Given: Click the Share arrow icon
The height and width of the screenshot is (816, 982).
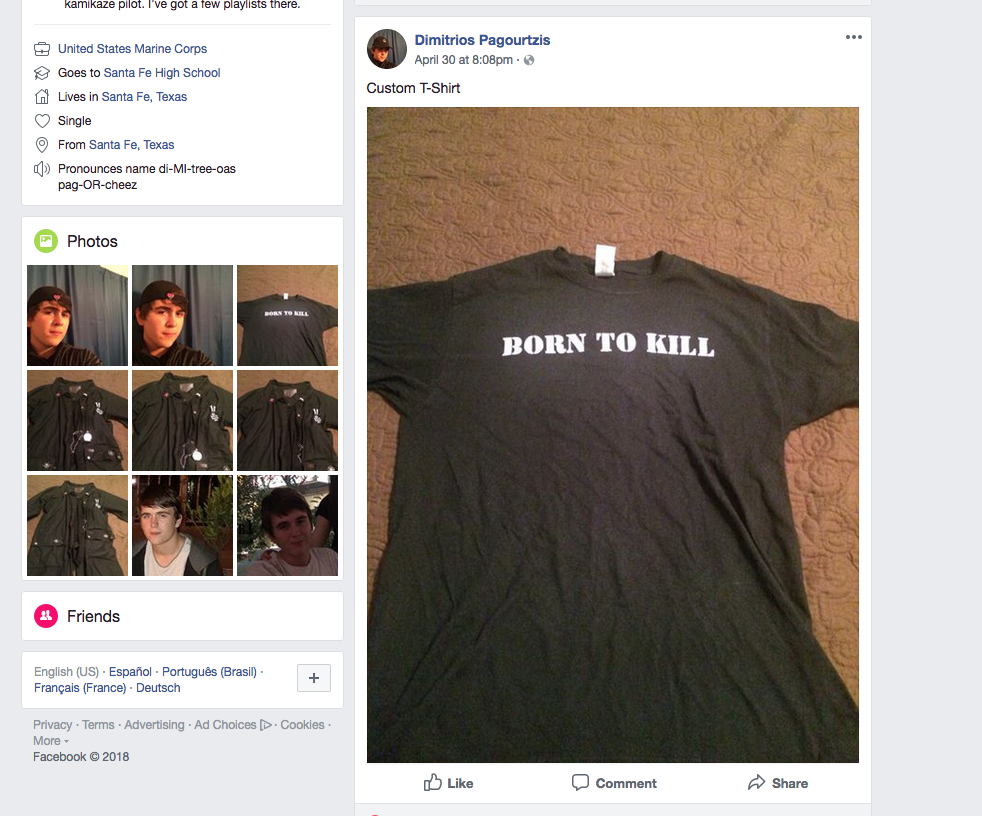Looking at the screenshot, I should coord(757,782).
